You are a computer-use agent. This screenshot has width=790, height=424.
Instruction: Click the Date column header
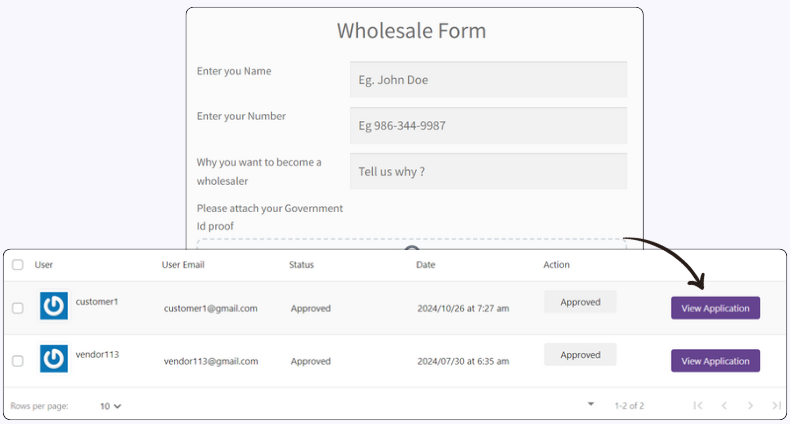pyautogui.click(x=426, y=265)
